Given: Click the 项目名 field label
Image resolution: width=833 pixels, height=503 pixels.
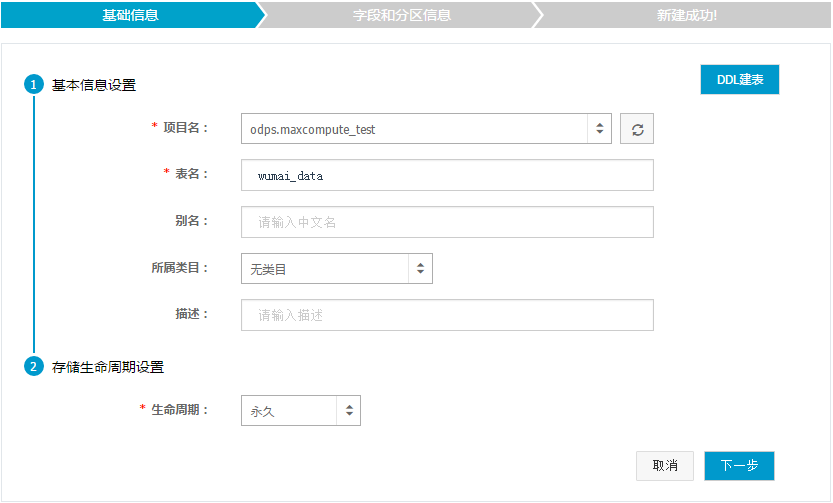Looking at the screenshot, I should coord(185,127).
